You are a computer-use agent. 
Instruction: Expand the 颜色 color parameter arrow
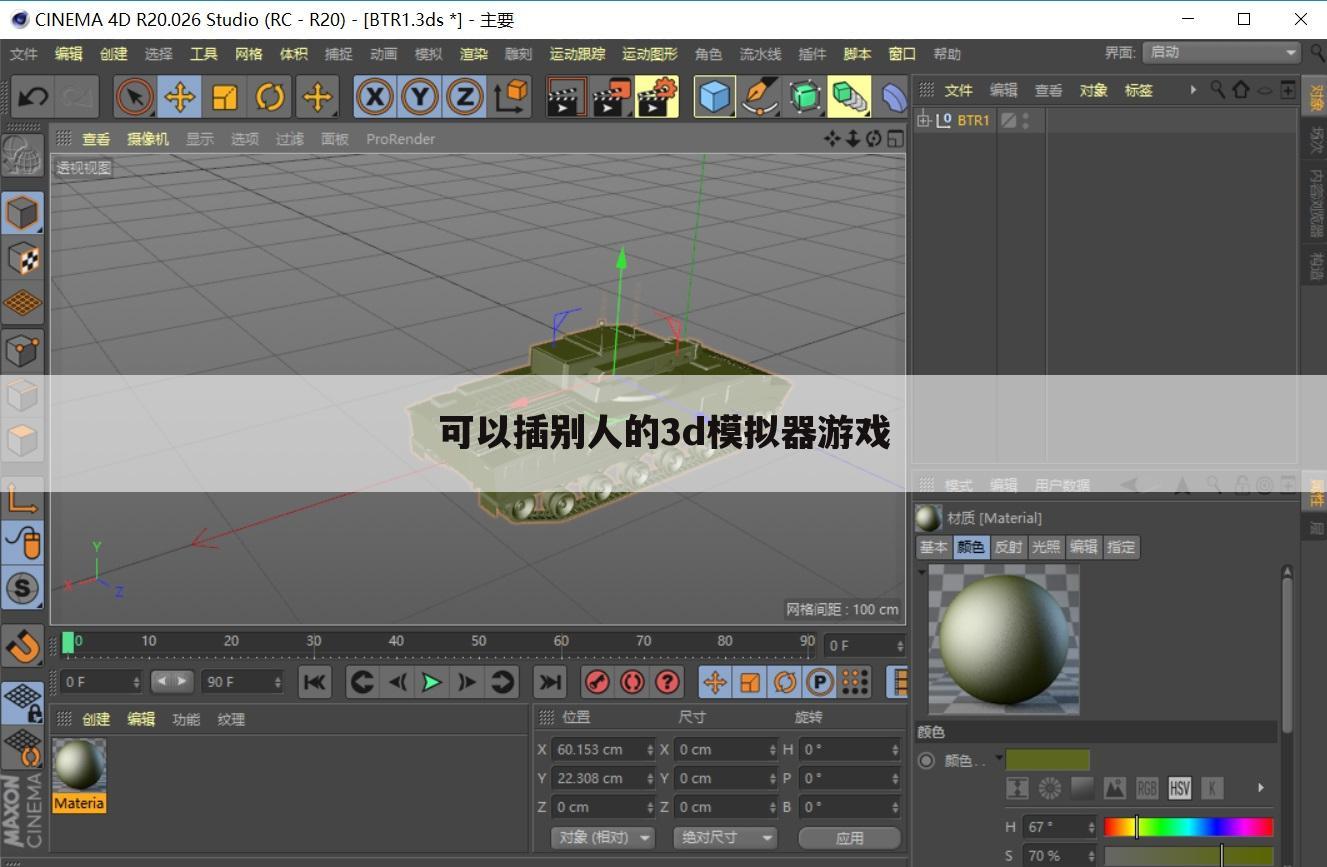(x=999, y=760)
